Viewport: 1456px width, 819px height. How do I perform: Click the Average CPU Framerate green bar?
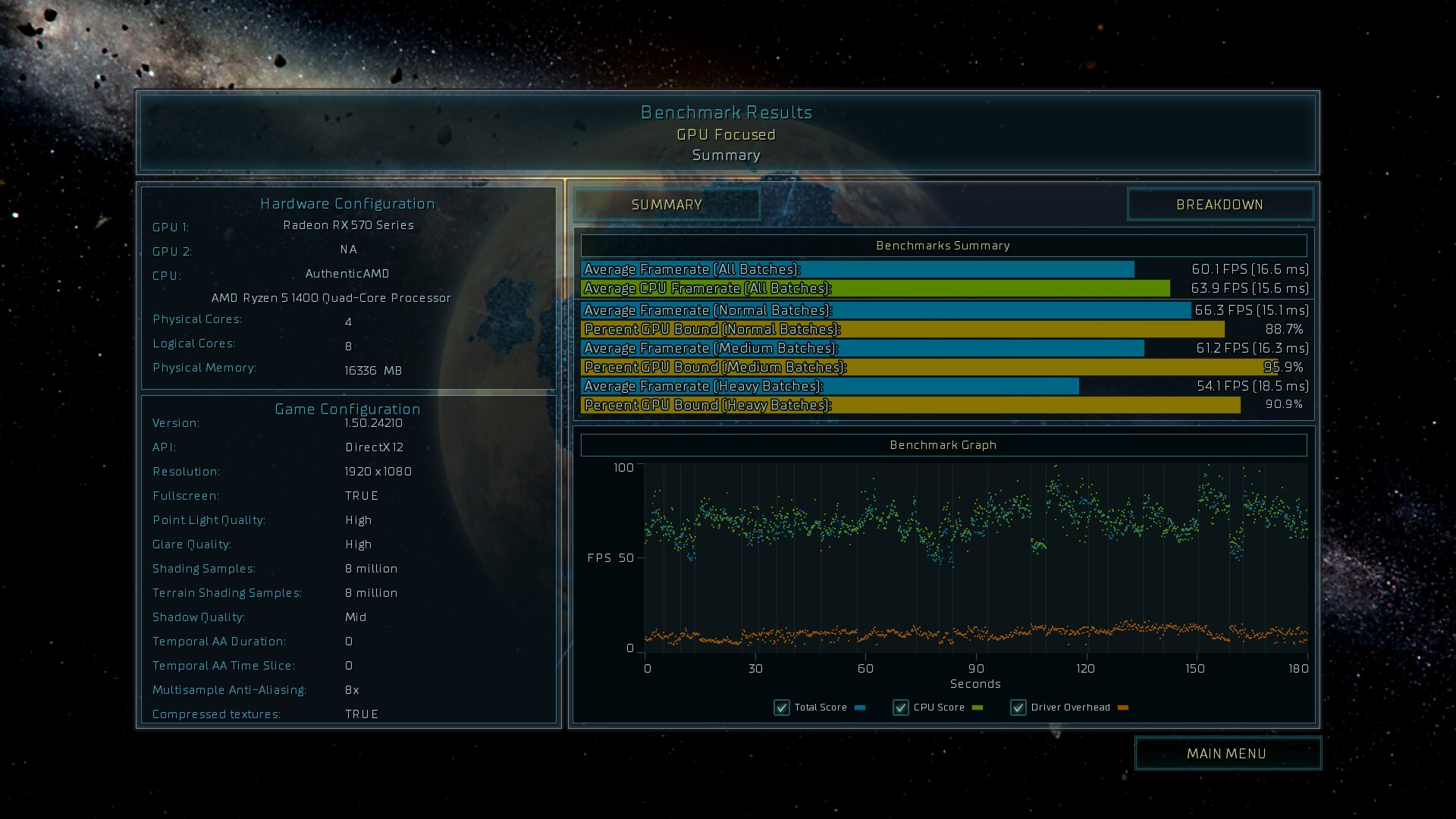pyautogui.click(x=875, y=288)
